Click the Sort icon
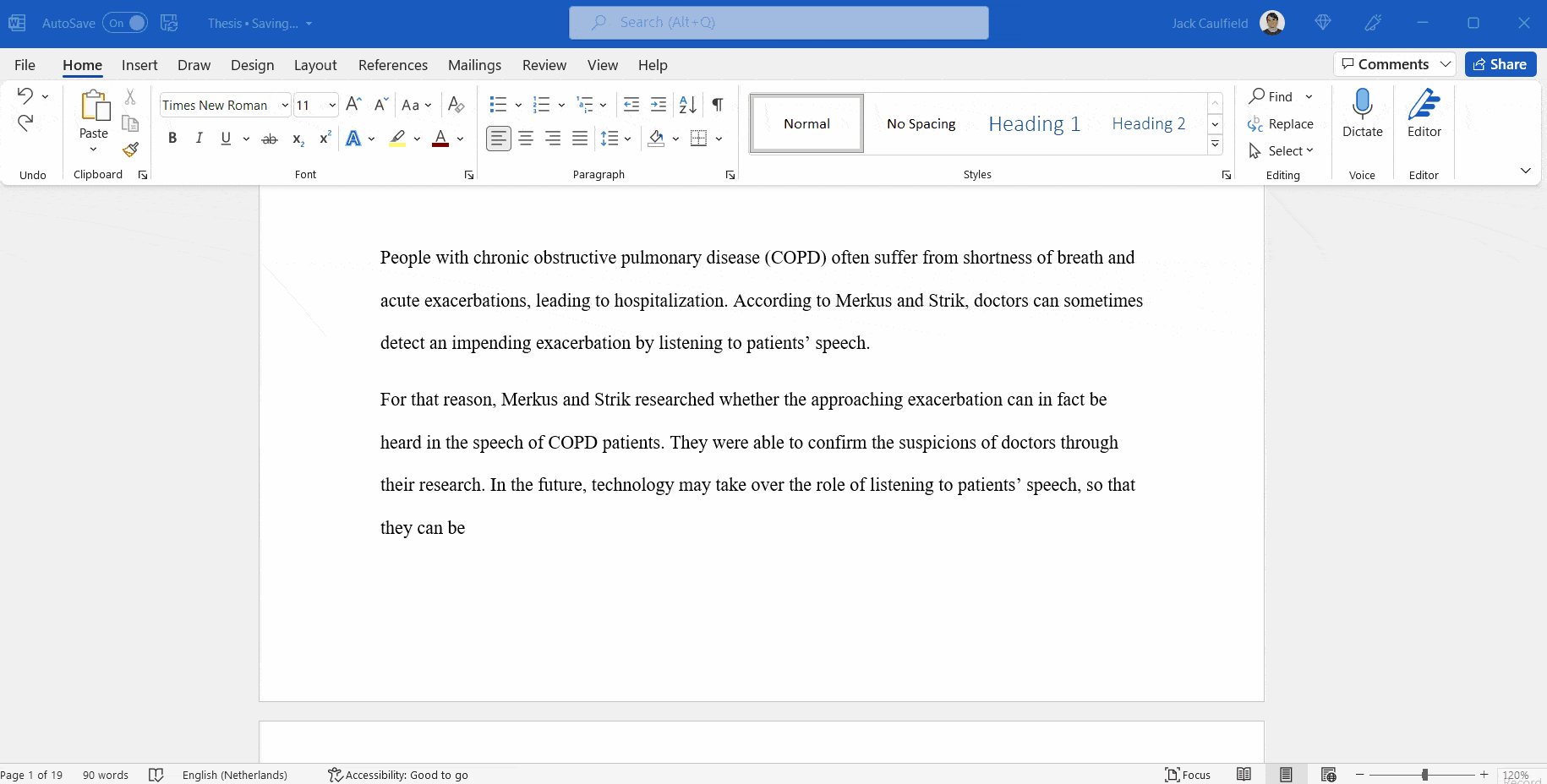Screen dimensions: 1547x784 tap(687, 105)
